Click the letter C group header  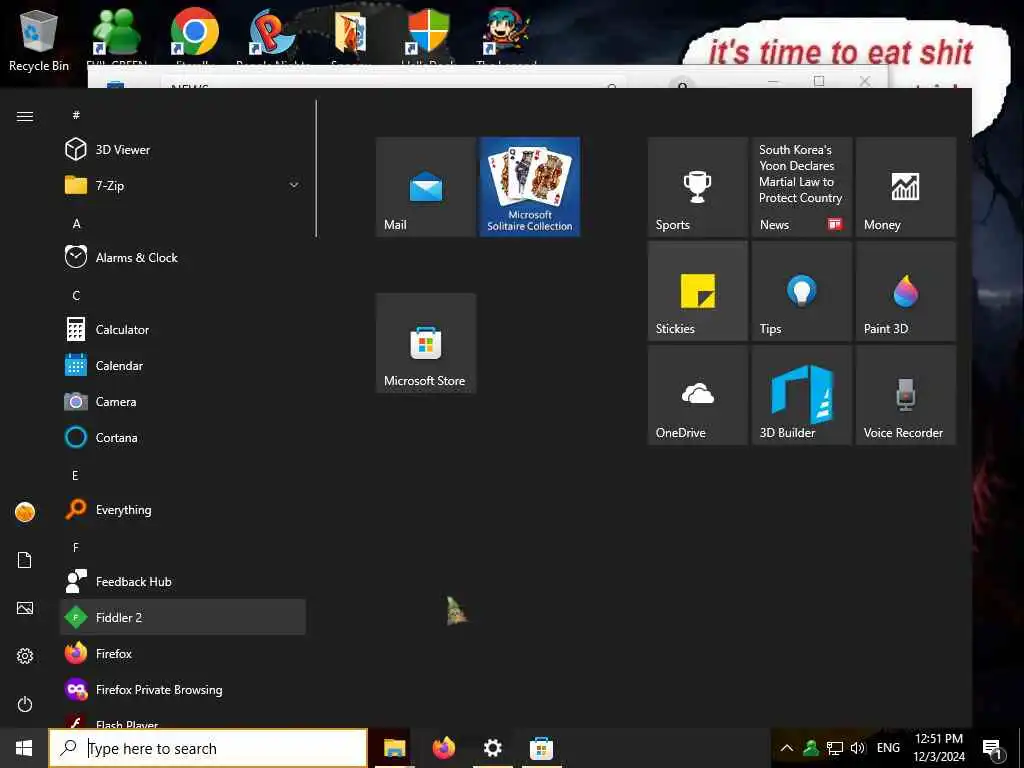pyautogui.click(x=76, y=295)
